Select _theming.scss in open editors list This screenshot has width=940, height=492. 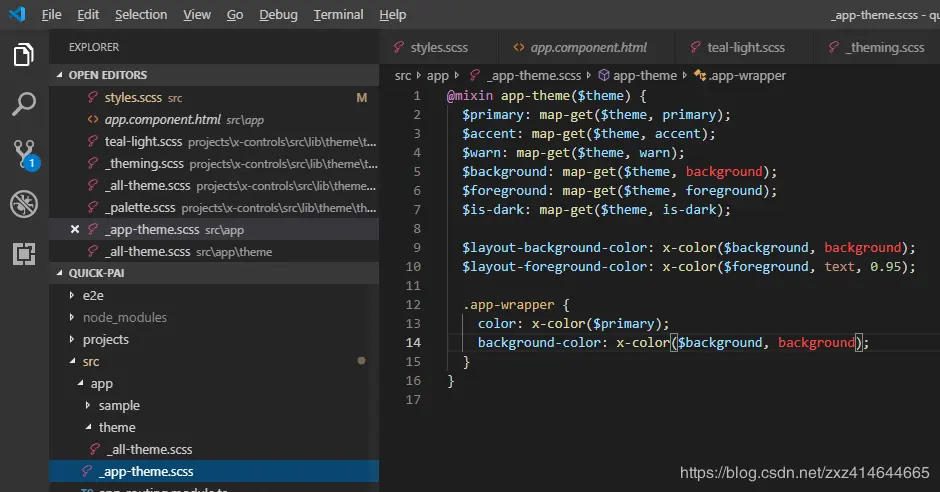214,164
